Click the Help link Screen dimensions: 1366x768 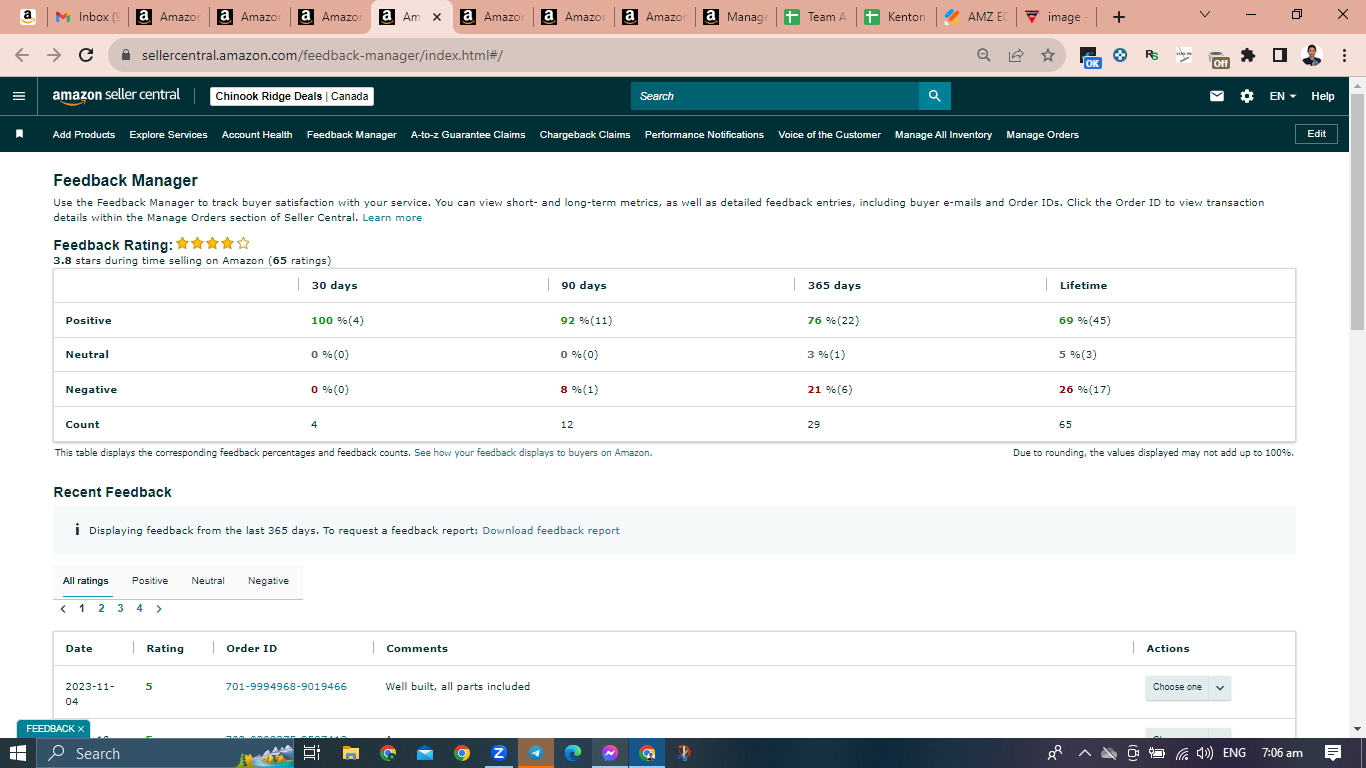[x=1323, y=96]
